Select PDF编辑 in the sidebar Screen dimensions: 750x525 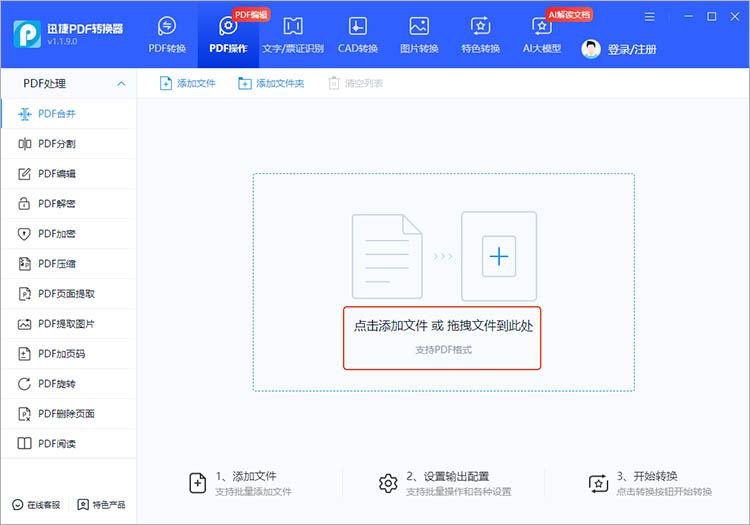(68, 174)
